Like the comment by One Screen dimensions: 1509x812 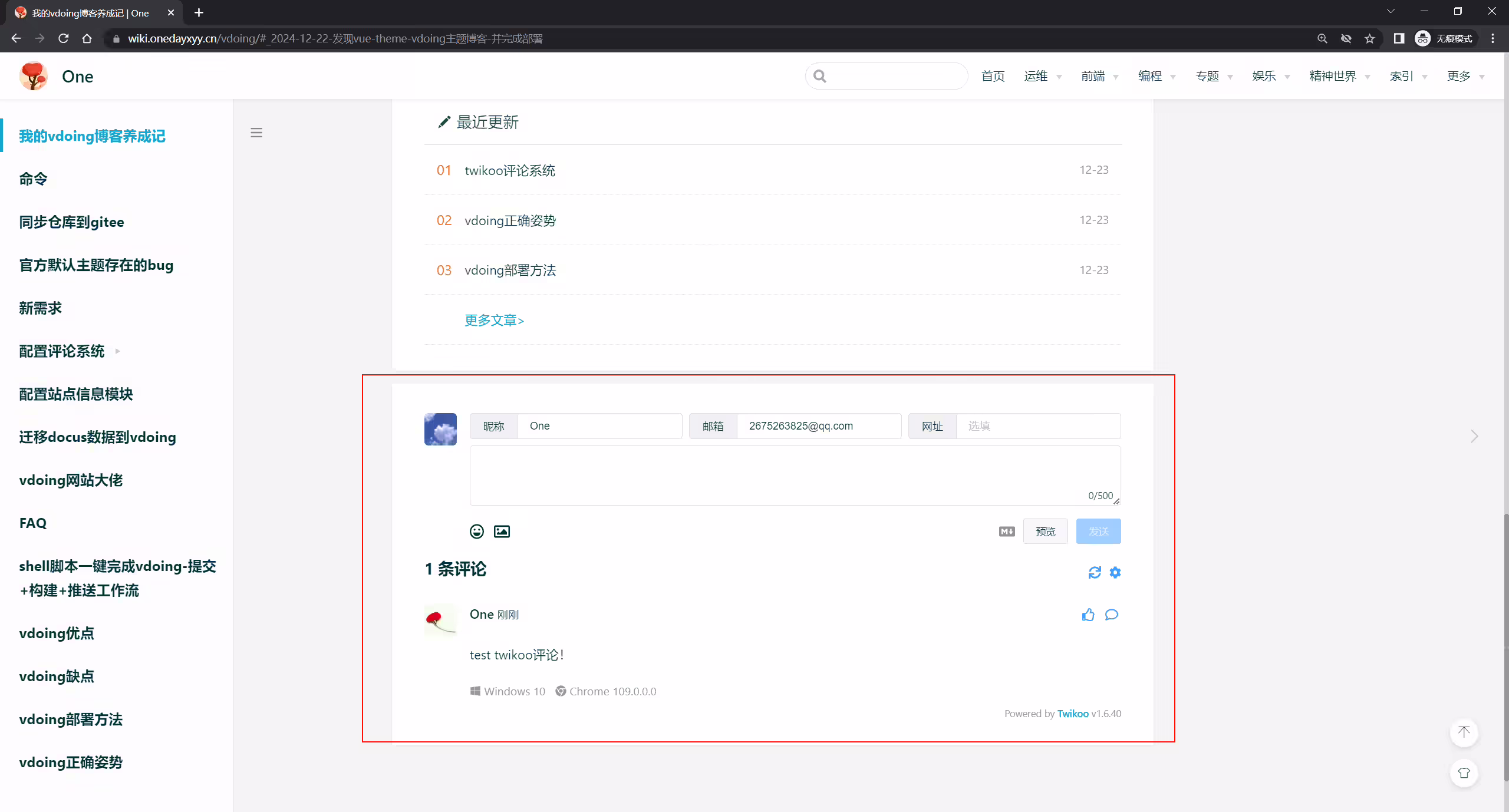click(1088, 615)
